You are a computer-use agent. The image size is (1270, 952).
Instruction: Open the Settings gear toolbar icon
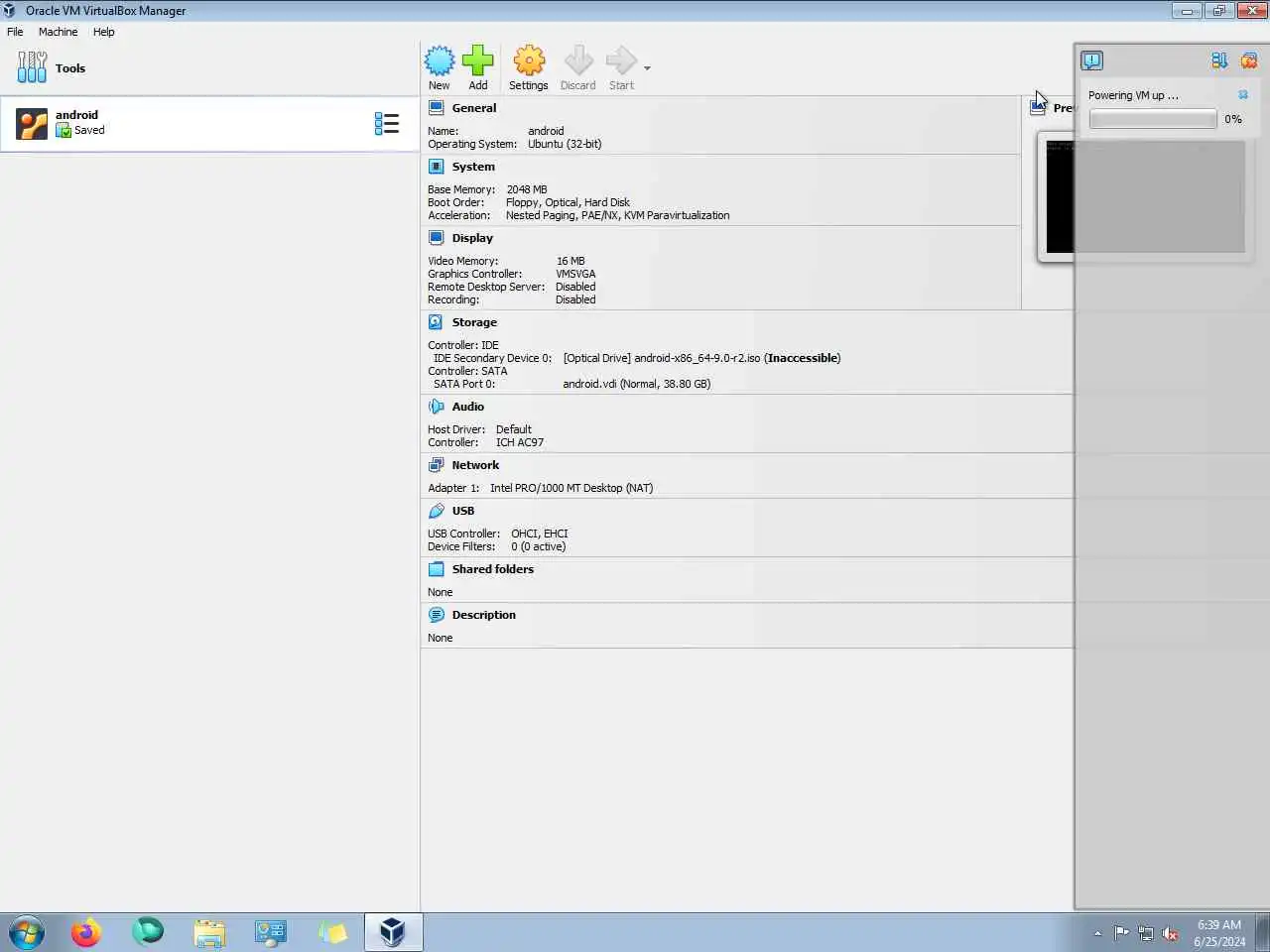[529, 60]
